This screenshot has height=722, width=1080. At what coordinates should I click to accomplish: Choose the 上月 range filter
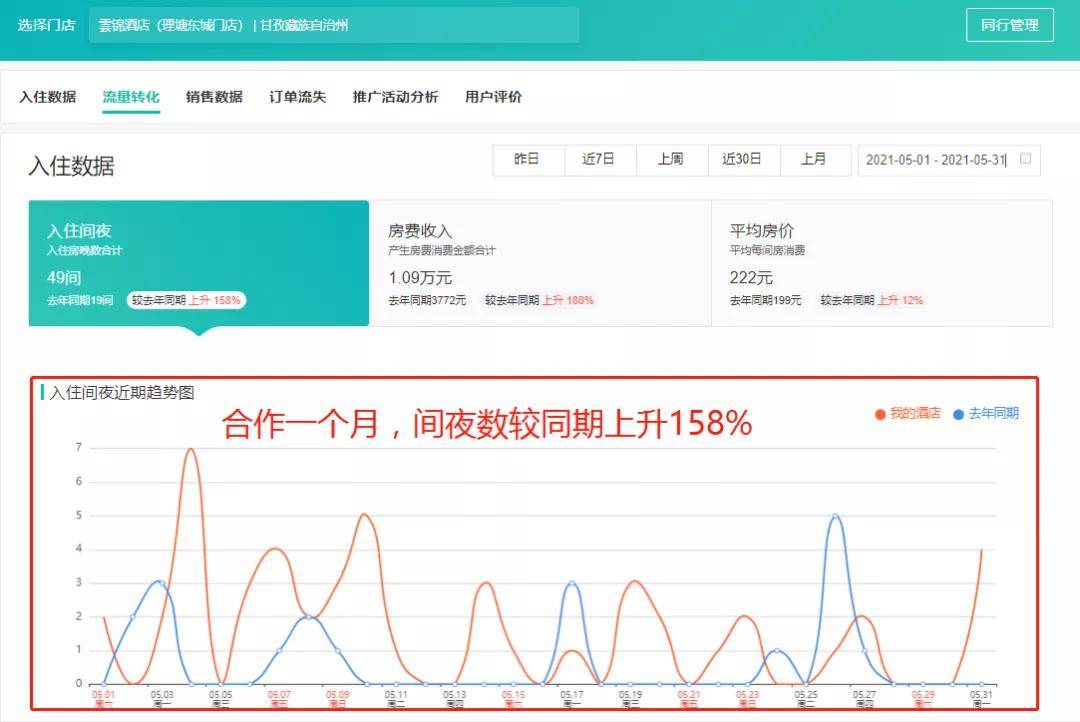point(815,160)
